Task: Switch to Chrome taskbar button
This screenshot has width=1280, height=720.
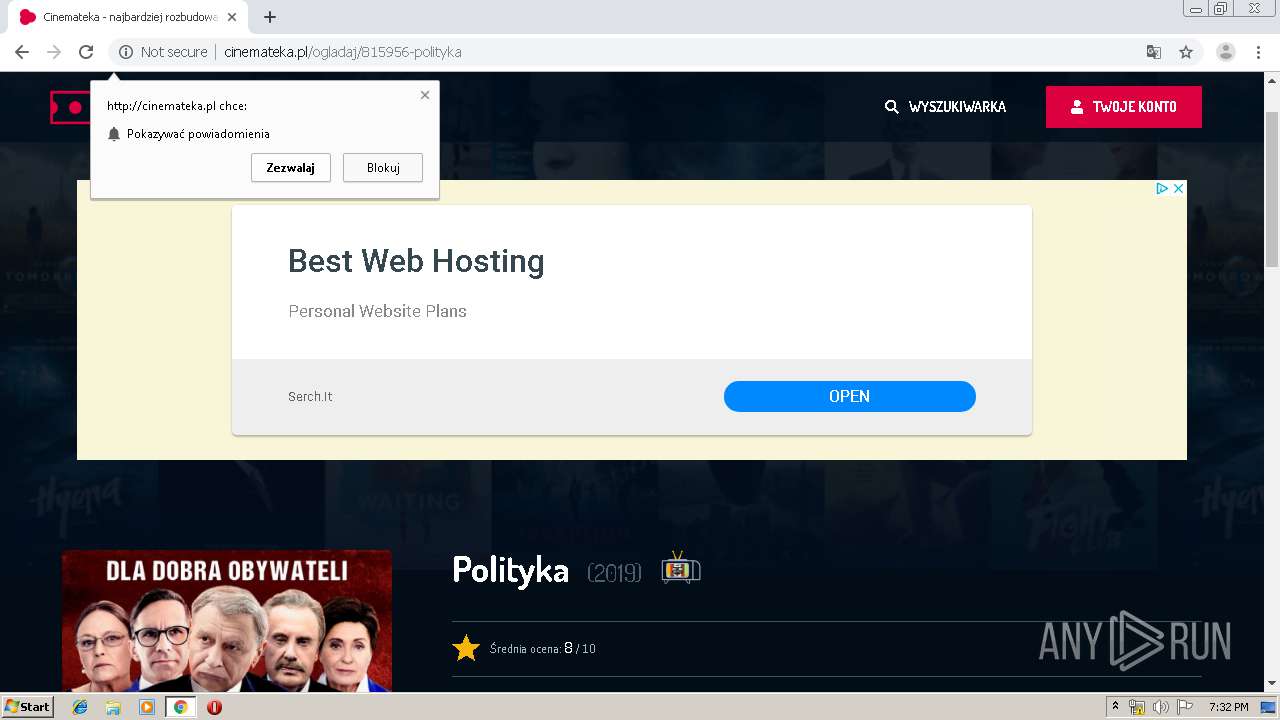Action: point(180,707)
